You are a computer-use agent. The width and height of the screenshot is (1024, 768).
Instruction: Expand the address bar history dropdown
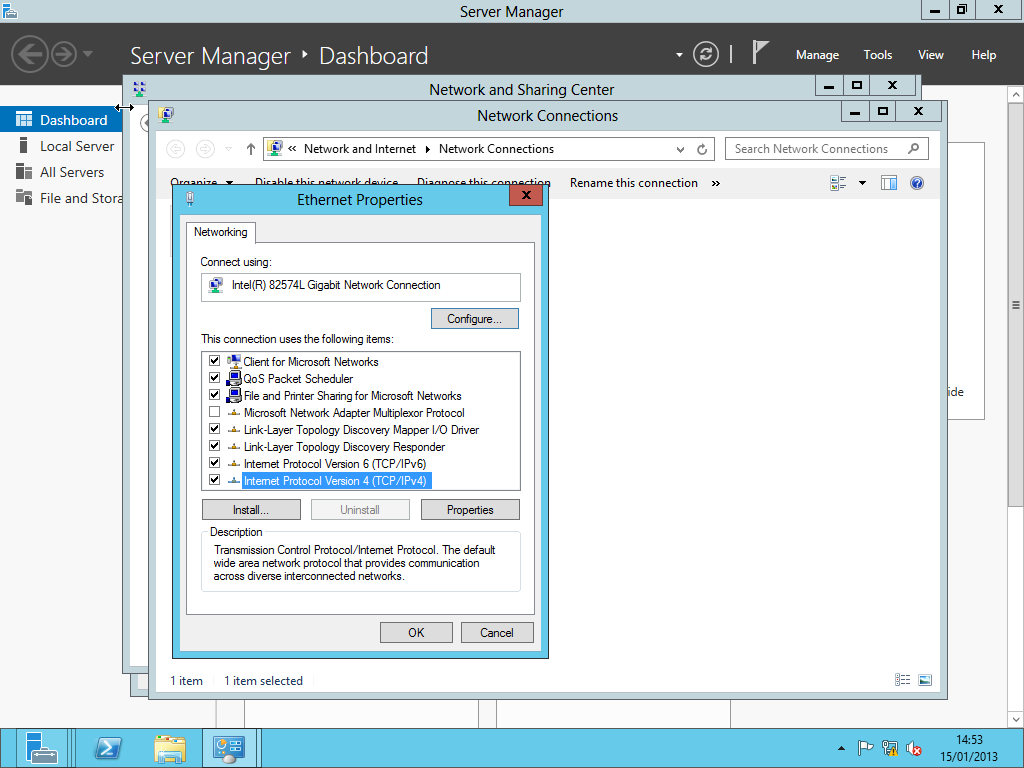682,149
